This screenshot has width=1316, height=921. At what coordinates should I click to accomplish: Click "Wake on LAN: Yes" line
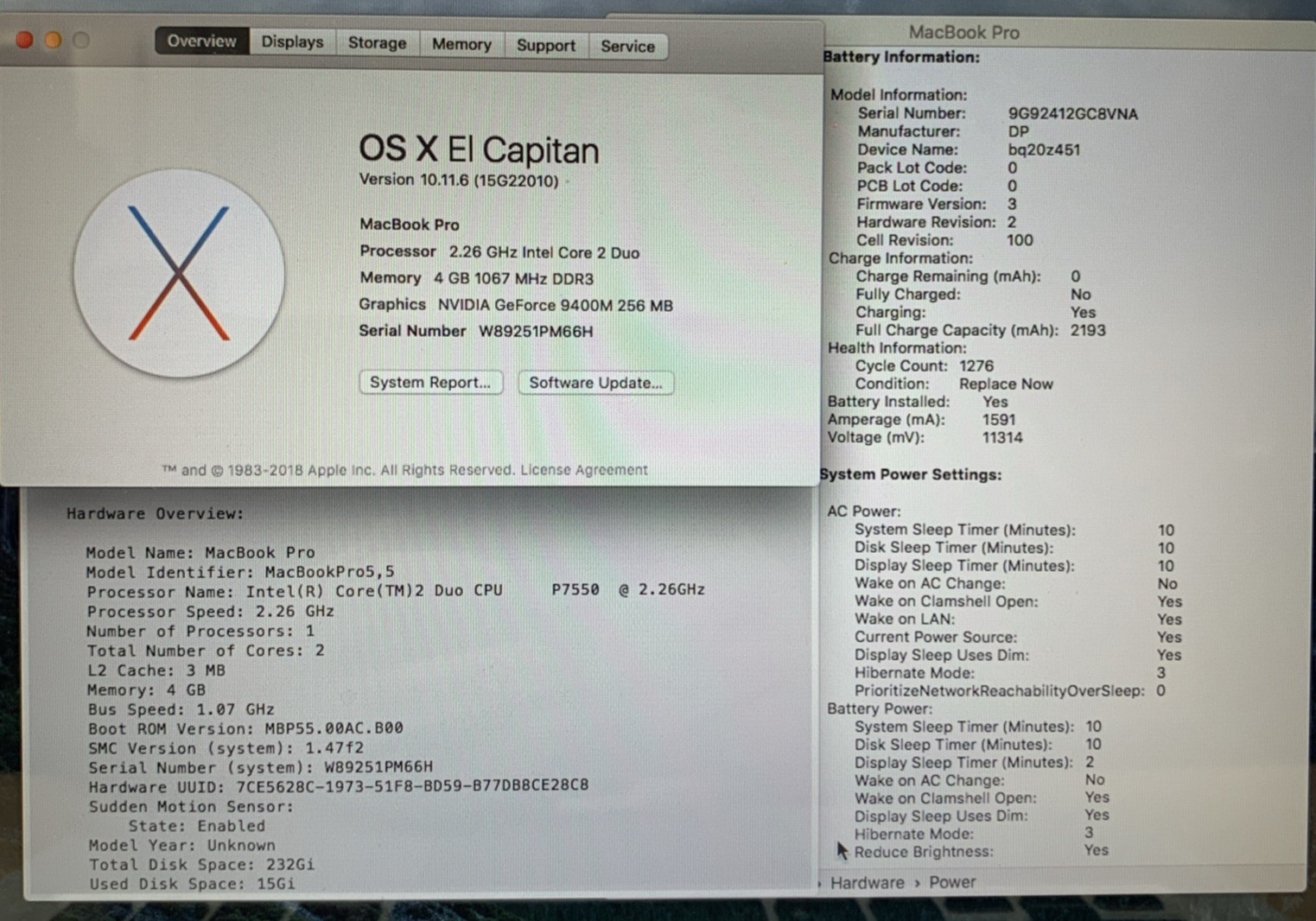click(x=1018, y=619)
